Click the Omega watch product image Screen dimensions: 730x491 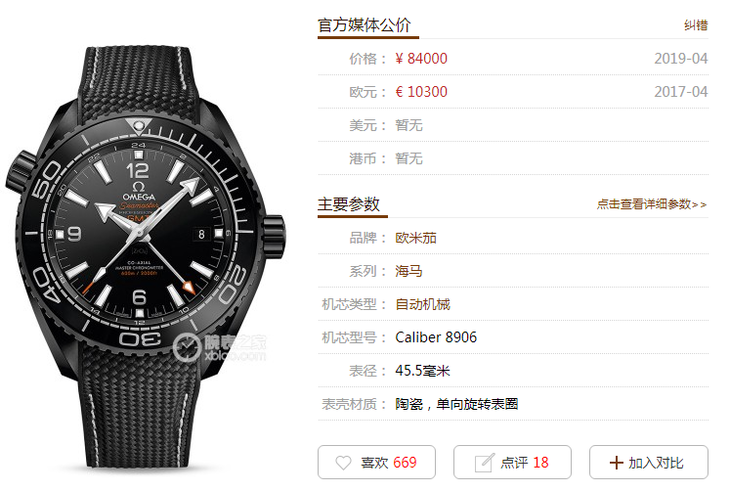145,256
